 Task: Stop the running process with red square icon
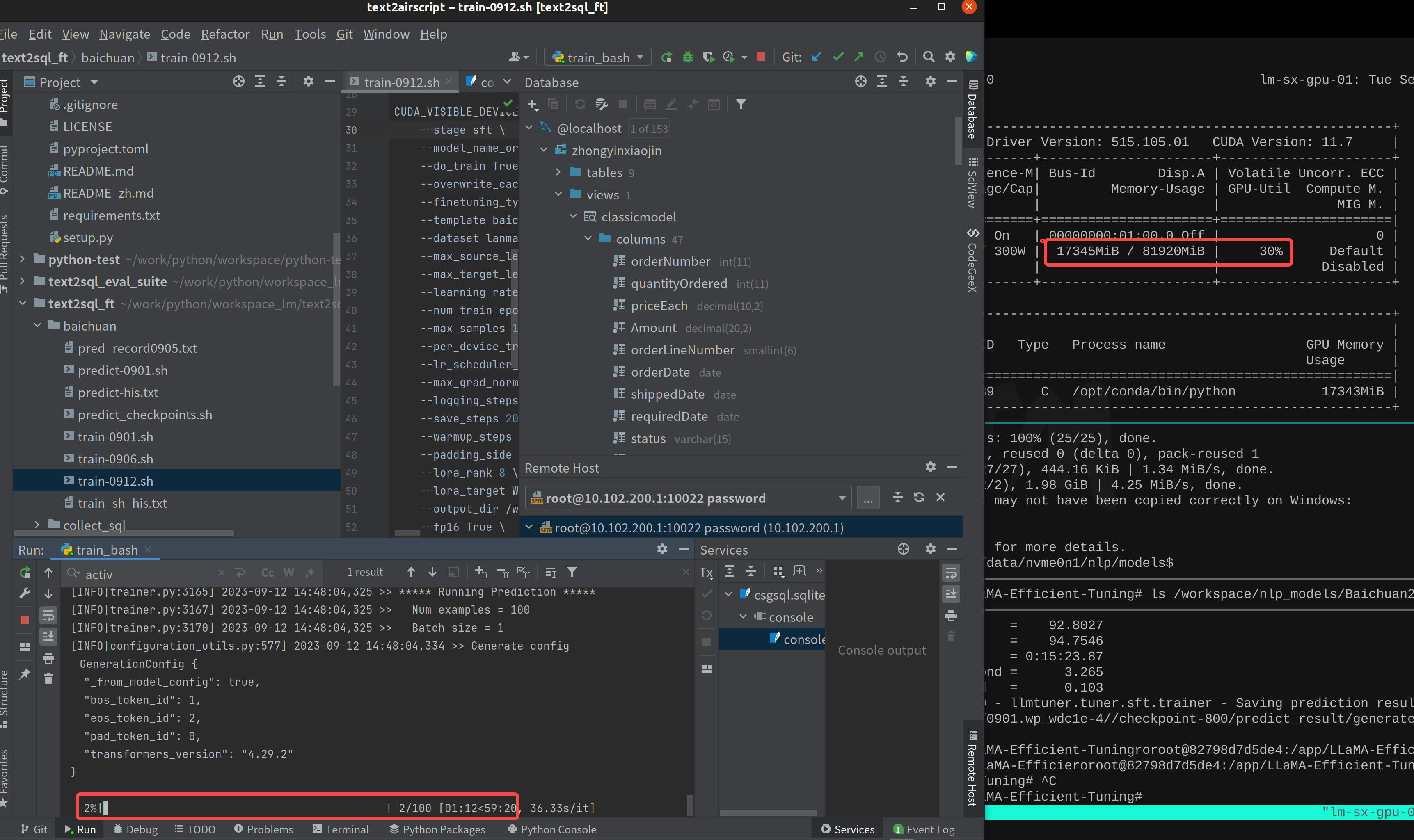point(760,57)
